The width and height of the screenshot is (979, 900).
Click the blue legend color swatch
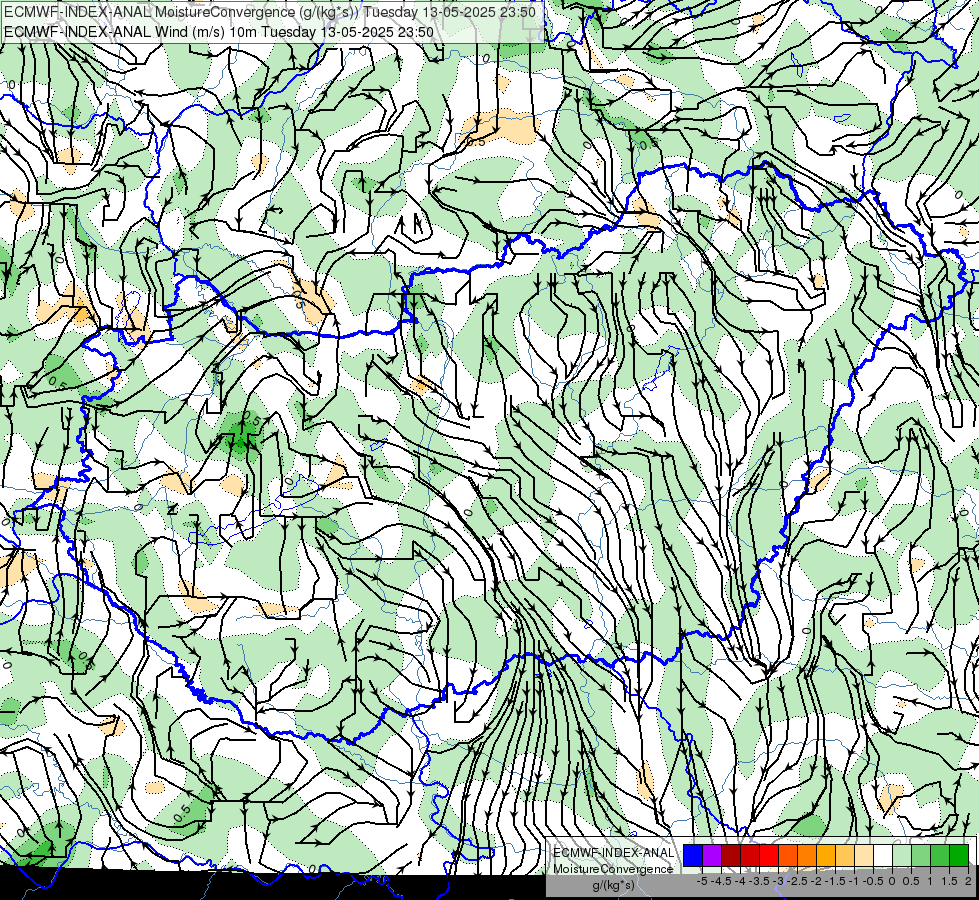[x=693, y=856]
